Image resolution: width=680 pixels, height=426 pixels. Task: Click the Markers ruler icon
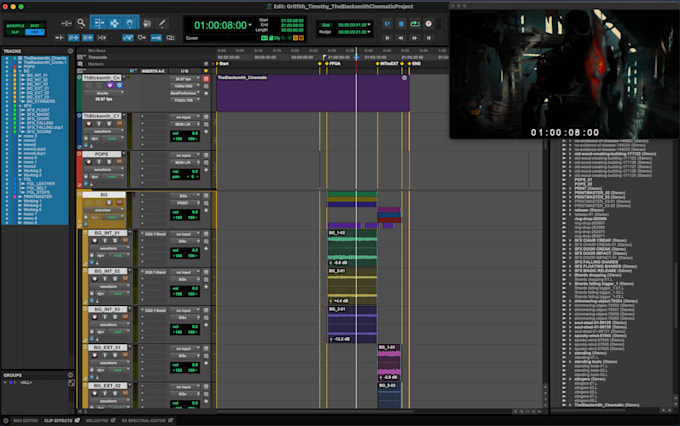click(x=80, y=64)
